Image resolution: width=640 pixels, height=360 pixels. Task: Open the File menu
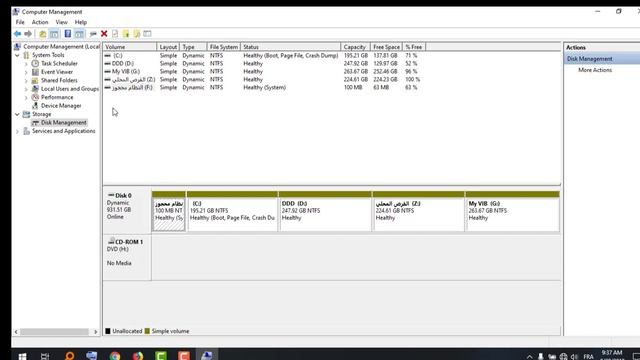tap(20, 22)
